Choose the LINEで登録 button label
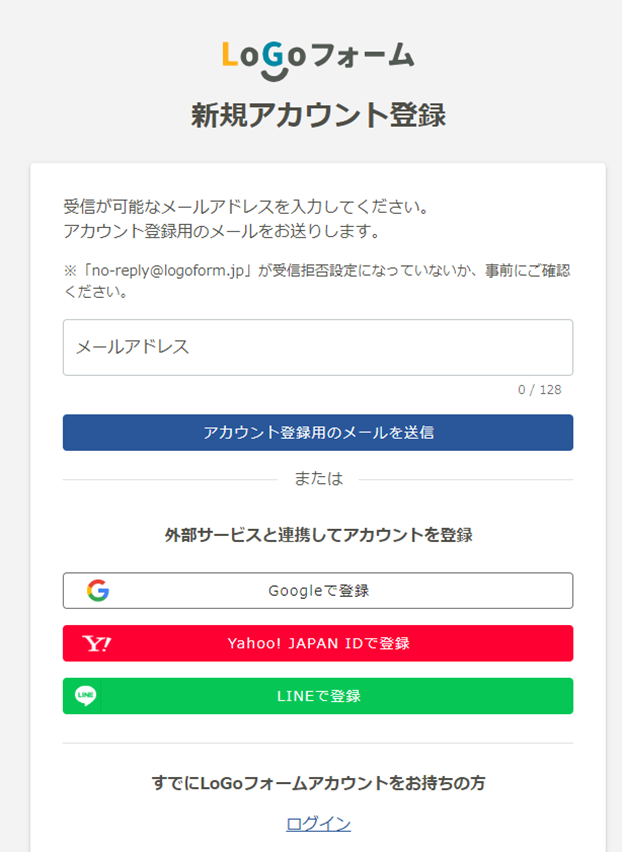622x852 pixels. (x=318, y=696)
